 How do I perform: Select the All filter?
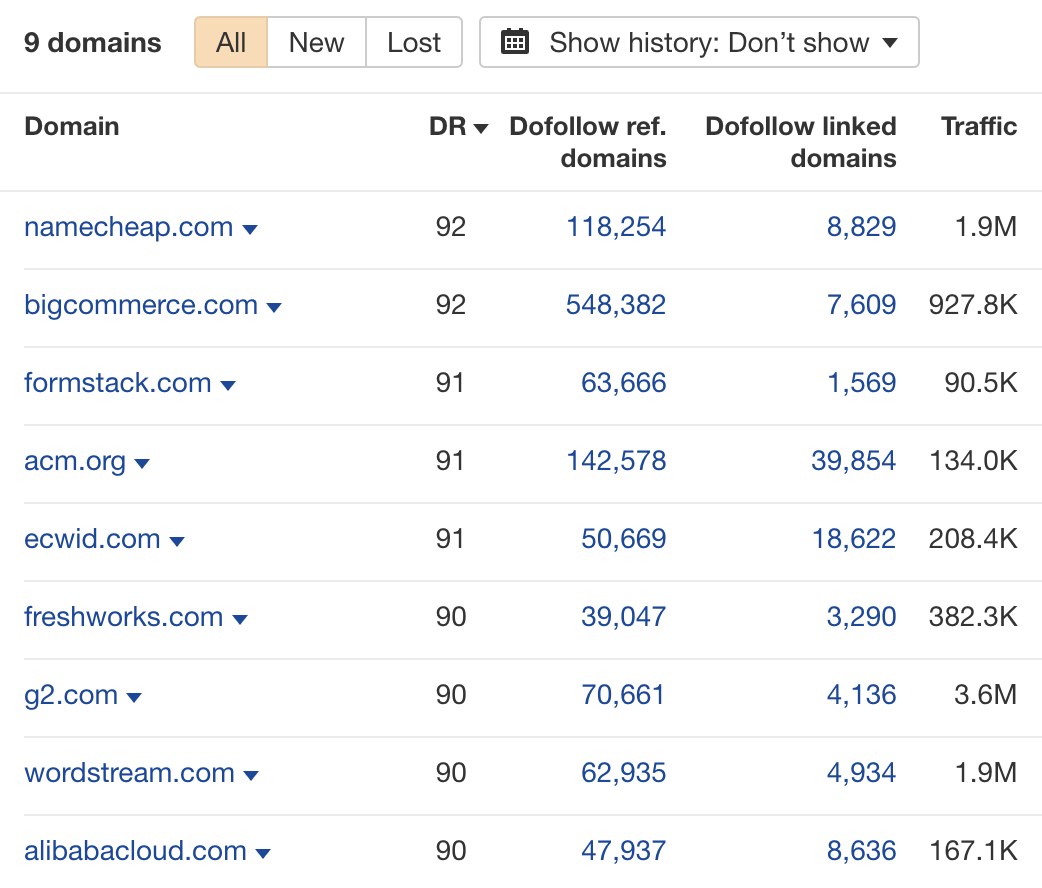click(230, 42)
